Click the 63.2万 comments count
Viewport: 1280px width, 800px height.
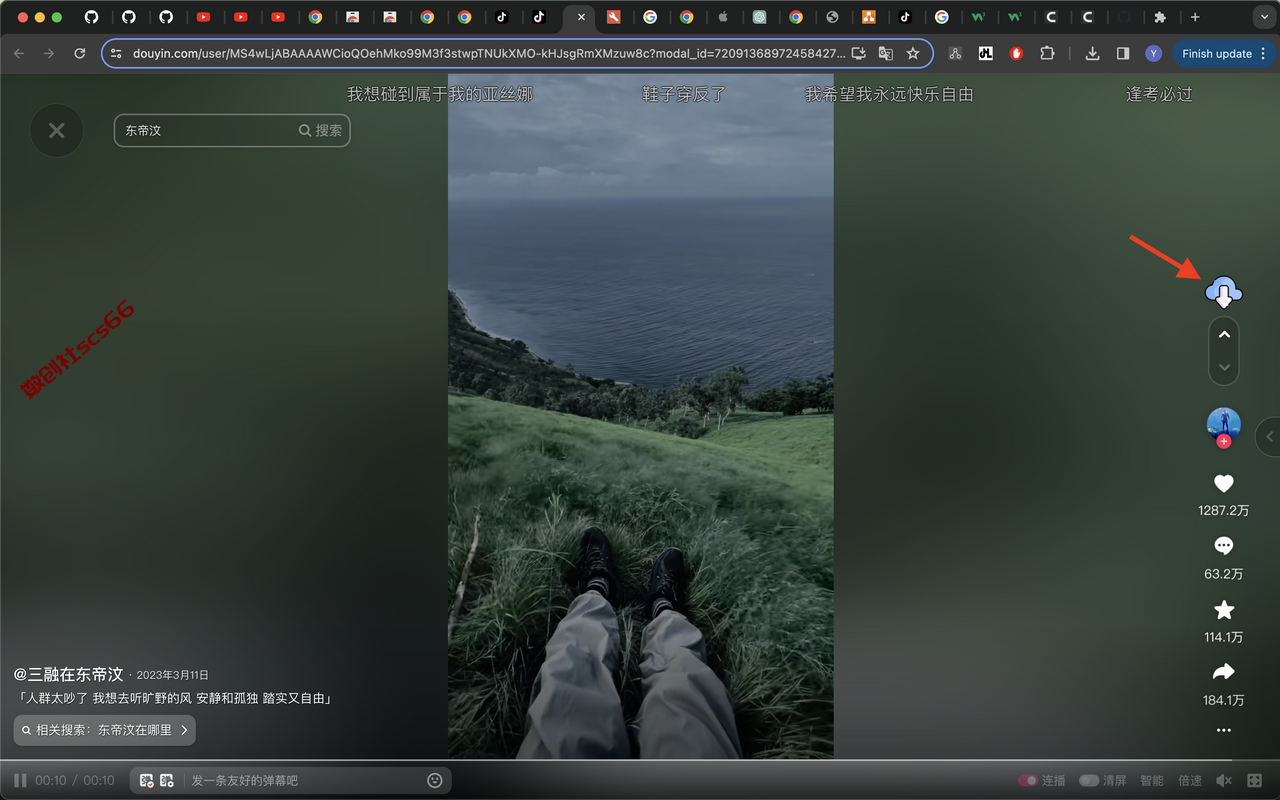tap(1223, 574)
